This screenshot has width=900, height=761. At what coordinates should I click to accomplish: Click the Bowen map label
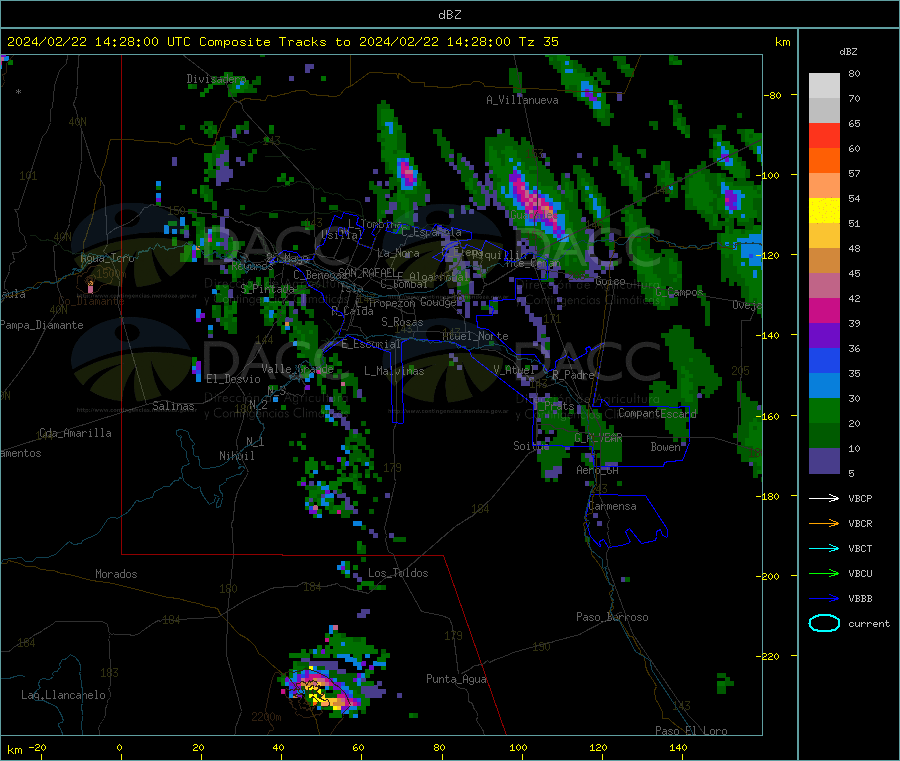tap(665, 446)
